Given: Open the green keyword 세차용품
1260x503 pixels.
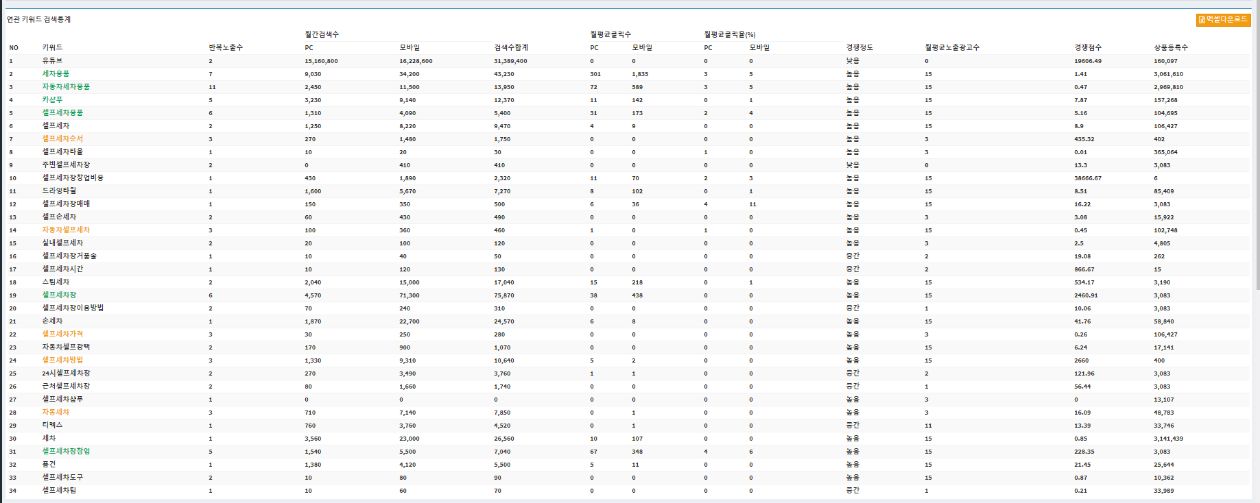Looking at the screenshot, I should (56, 74).
